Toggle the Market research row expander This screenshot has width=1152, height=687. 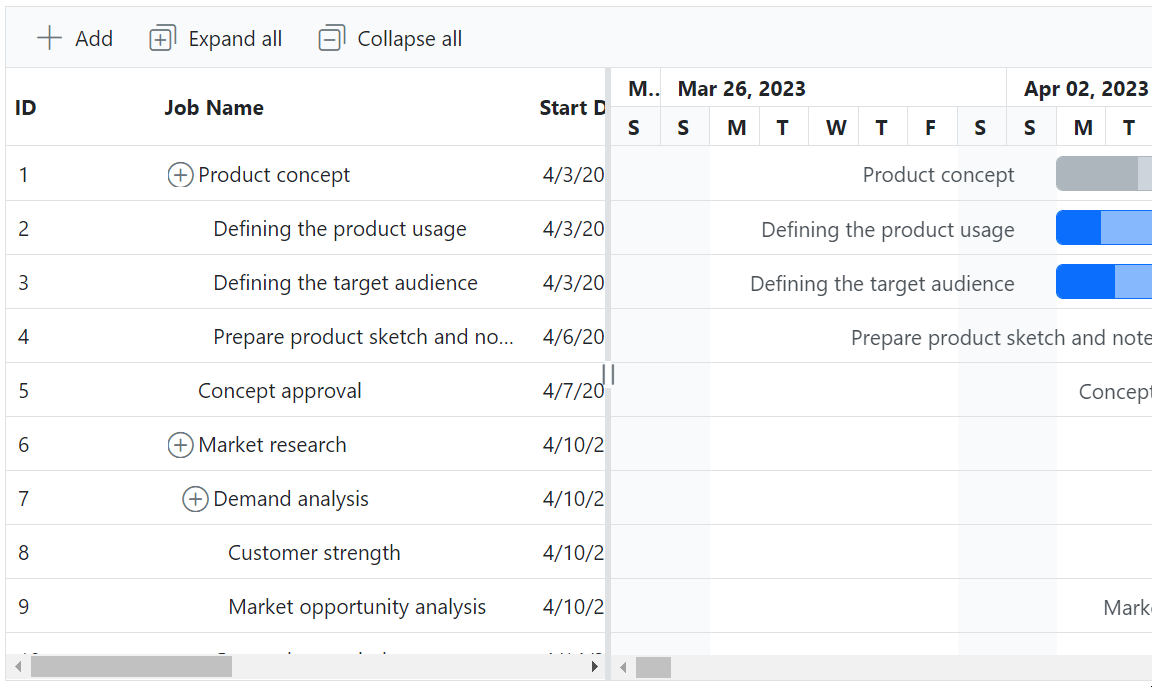tap(180, 445)
